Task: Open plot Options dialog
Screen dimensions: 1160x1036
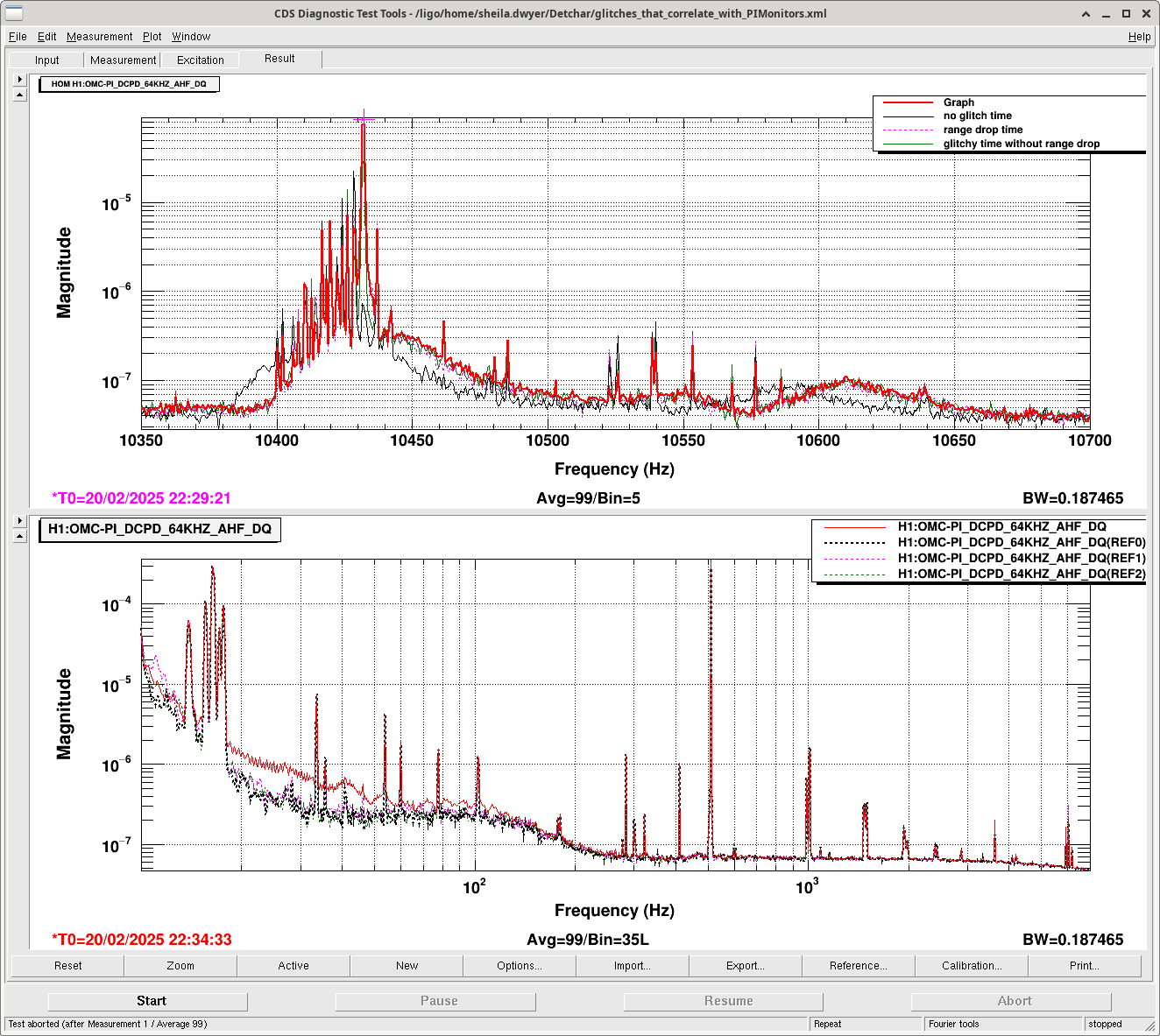Action: (520, 966)
